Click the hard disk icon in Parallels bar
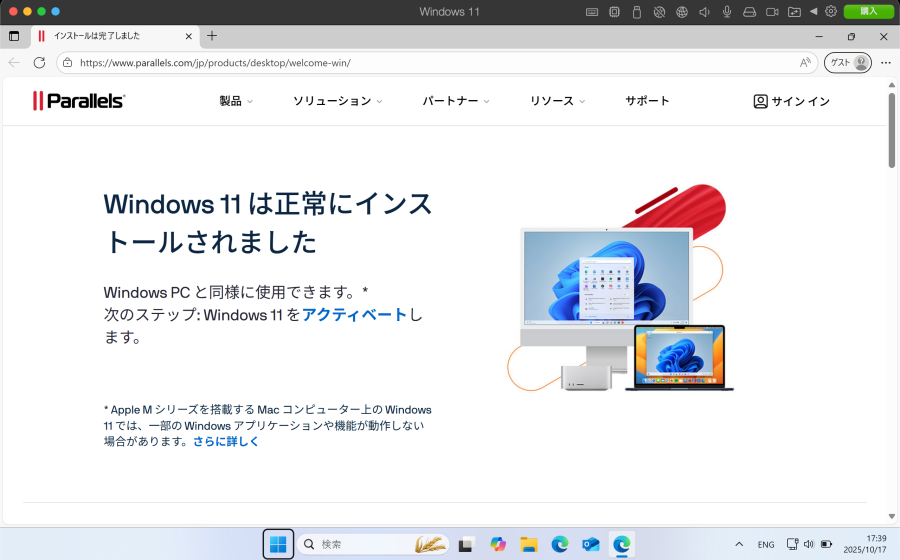Viewport: 900px width, 560px height. [x=749, y=11]
